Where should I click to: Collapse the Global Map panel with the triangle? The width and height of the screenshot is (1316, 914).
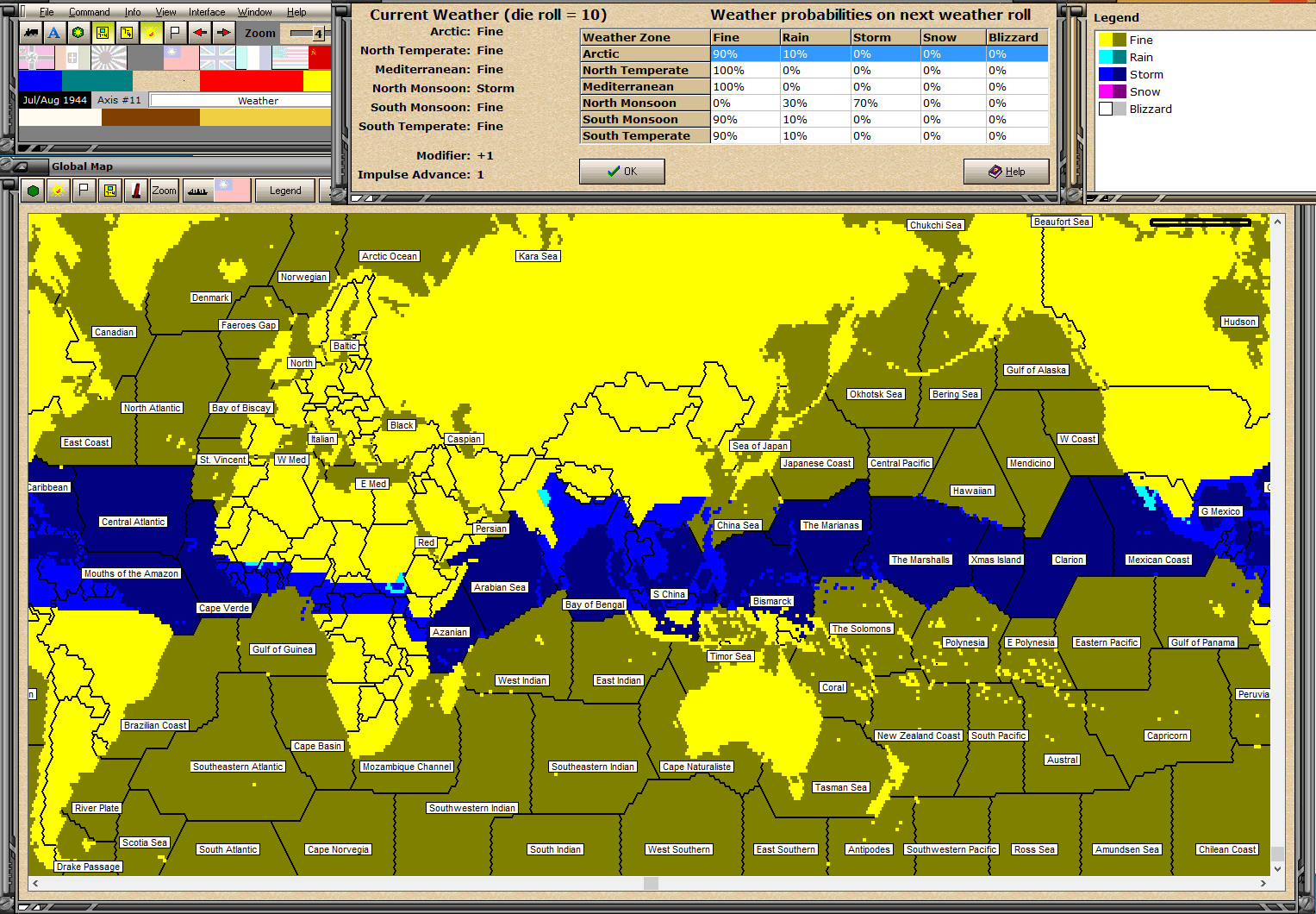22,166
